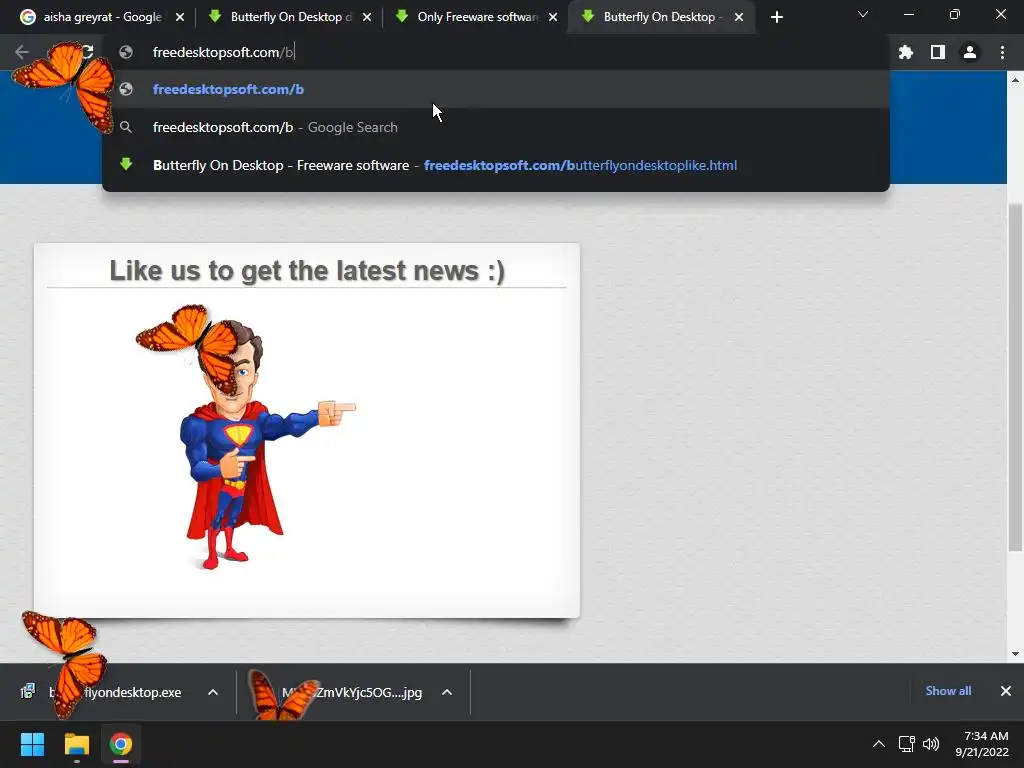Select the freedesktopsoft.com/b URL suggestion
1024x768 pixels.
pos(496,89)
